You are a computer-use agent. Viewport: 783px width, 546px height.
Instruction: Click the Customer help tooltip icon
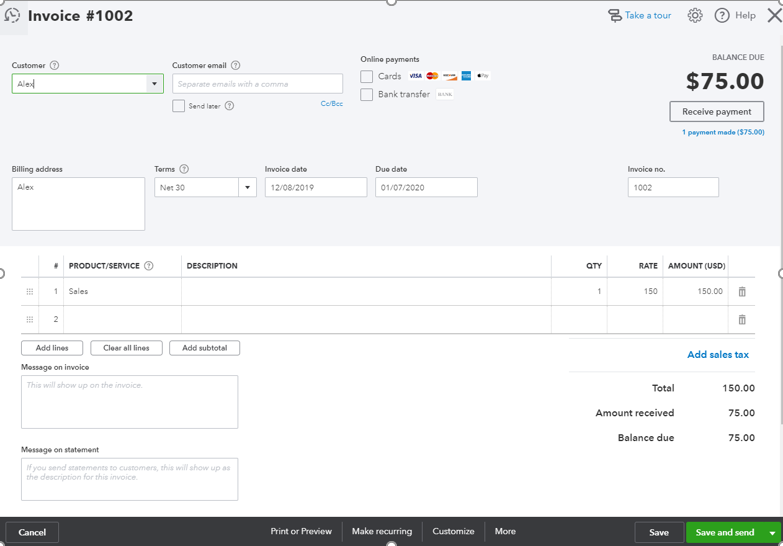click(54, 66)
